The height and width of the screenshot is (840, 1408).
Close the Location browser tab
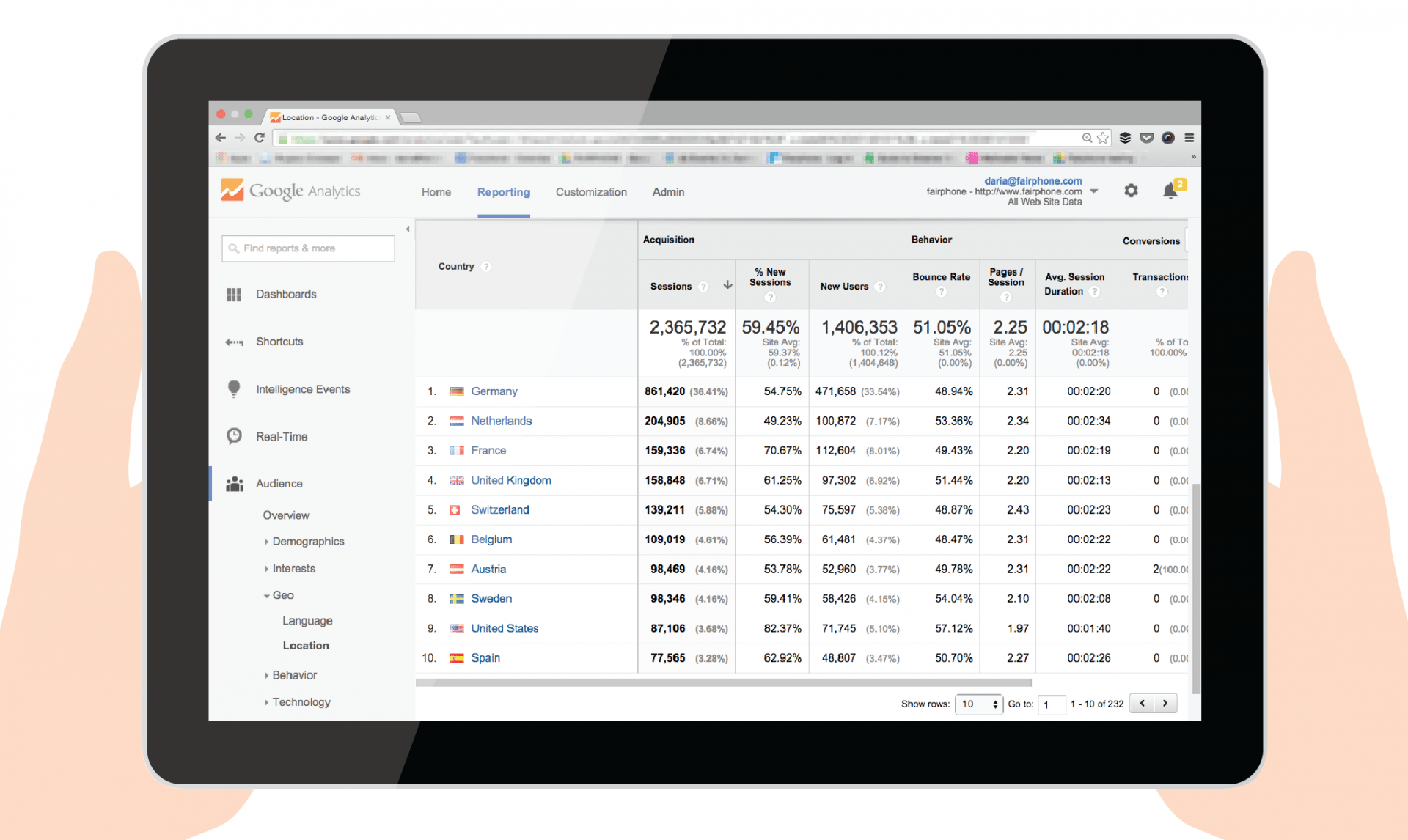[x=388, y=117]
